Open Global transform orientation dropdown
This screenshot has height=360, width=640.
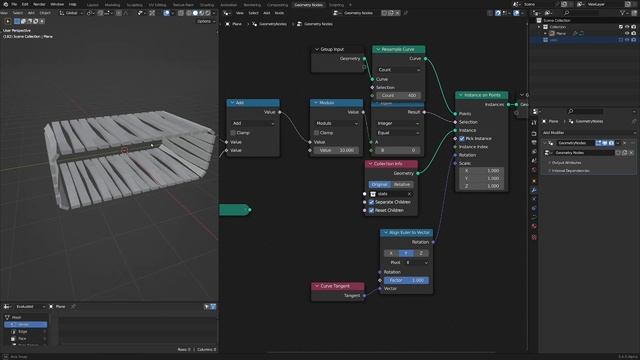click(x=71, y=13)
